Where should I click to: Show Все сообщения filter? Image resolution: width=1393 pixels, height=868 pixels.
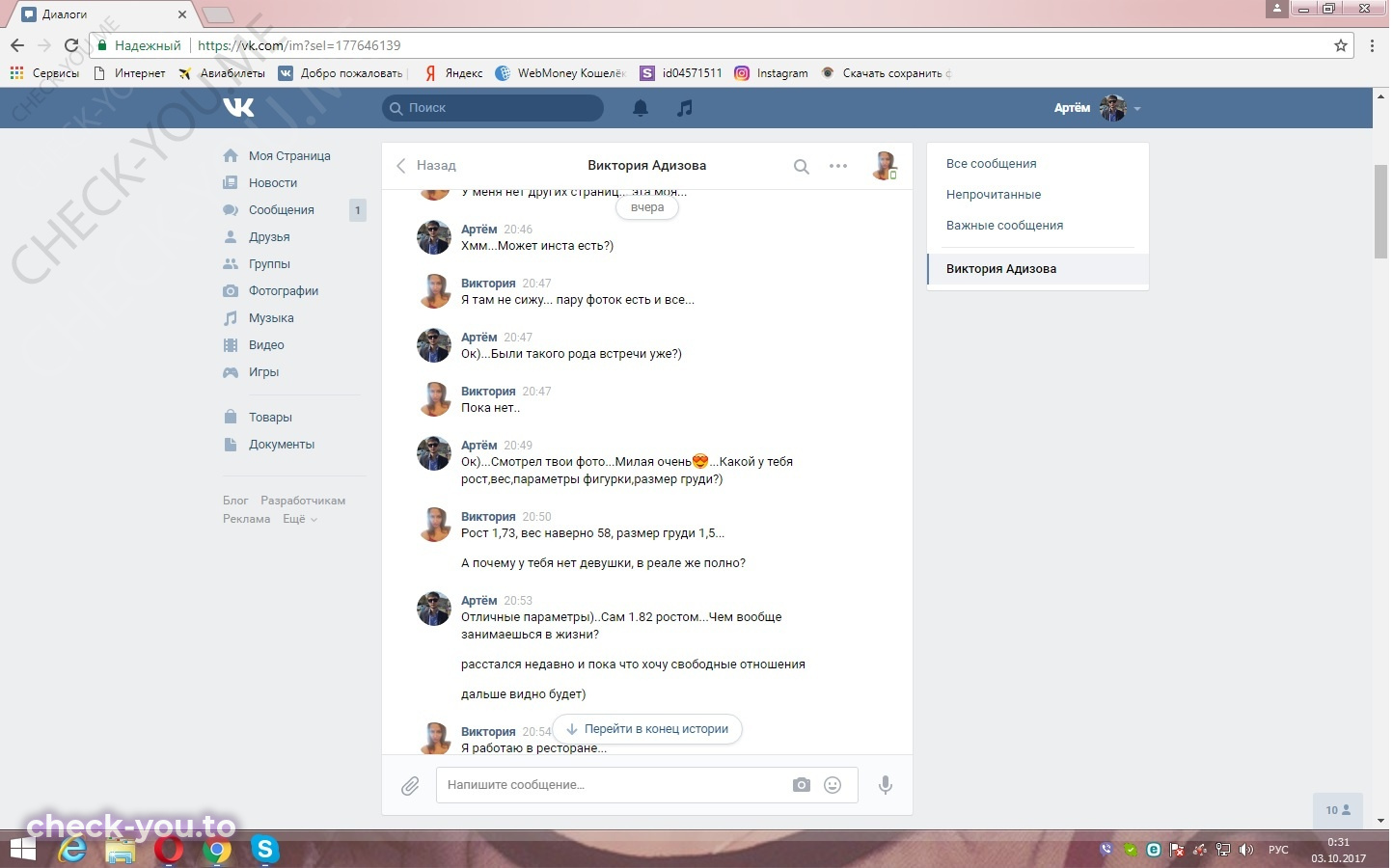click(1037, 164)
